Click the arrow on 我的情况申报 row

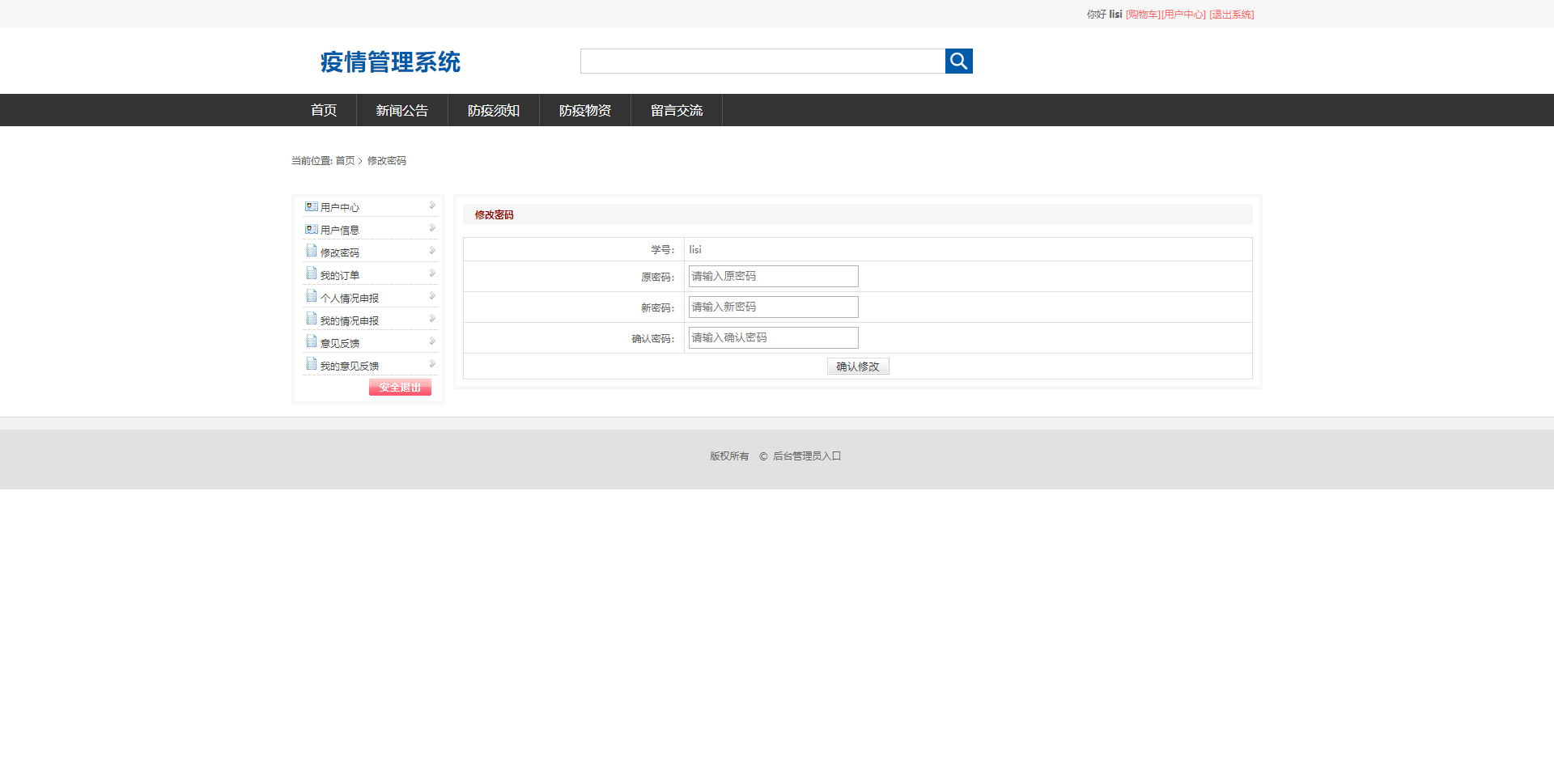[432, 319]
